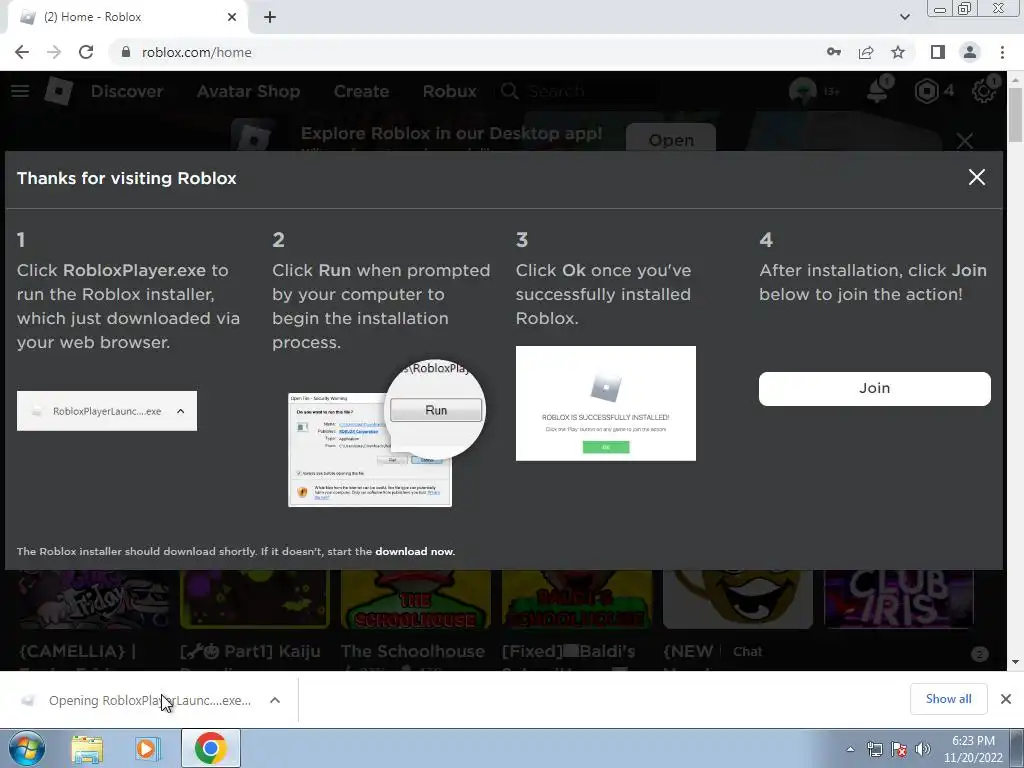The width and height of the screenshot is (1024, 768).
Task: Open a new browser tab
Action: tap(270, 17)
